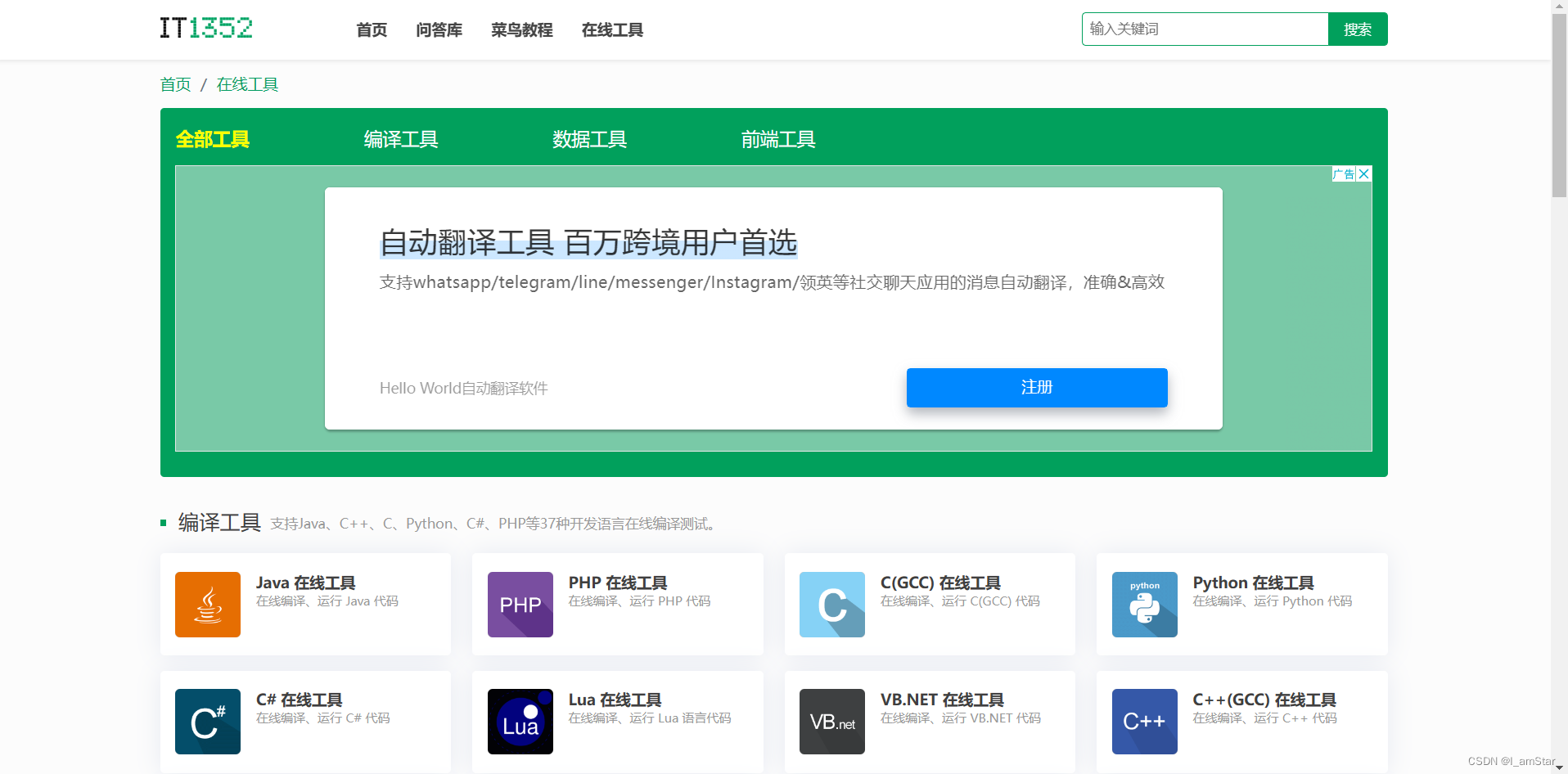Click the blue 注册 button in ad
This screenshot has width=1568, height=774.
1037,388
